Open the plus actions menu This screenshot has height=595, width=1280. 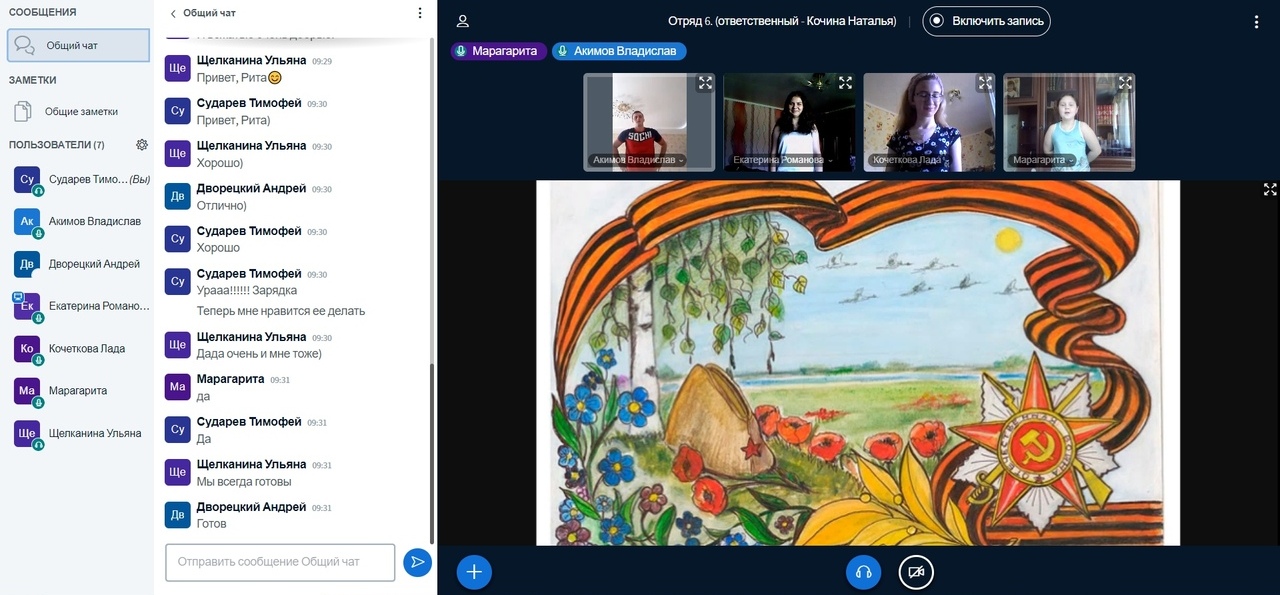point(474,572)
